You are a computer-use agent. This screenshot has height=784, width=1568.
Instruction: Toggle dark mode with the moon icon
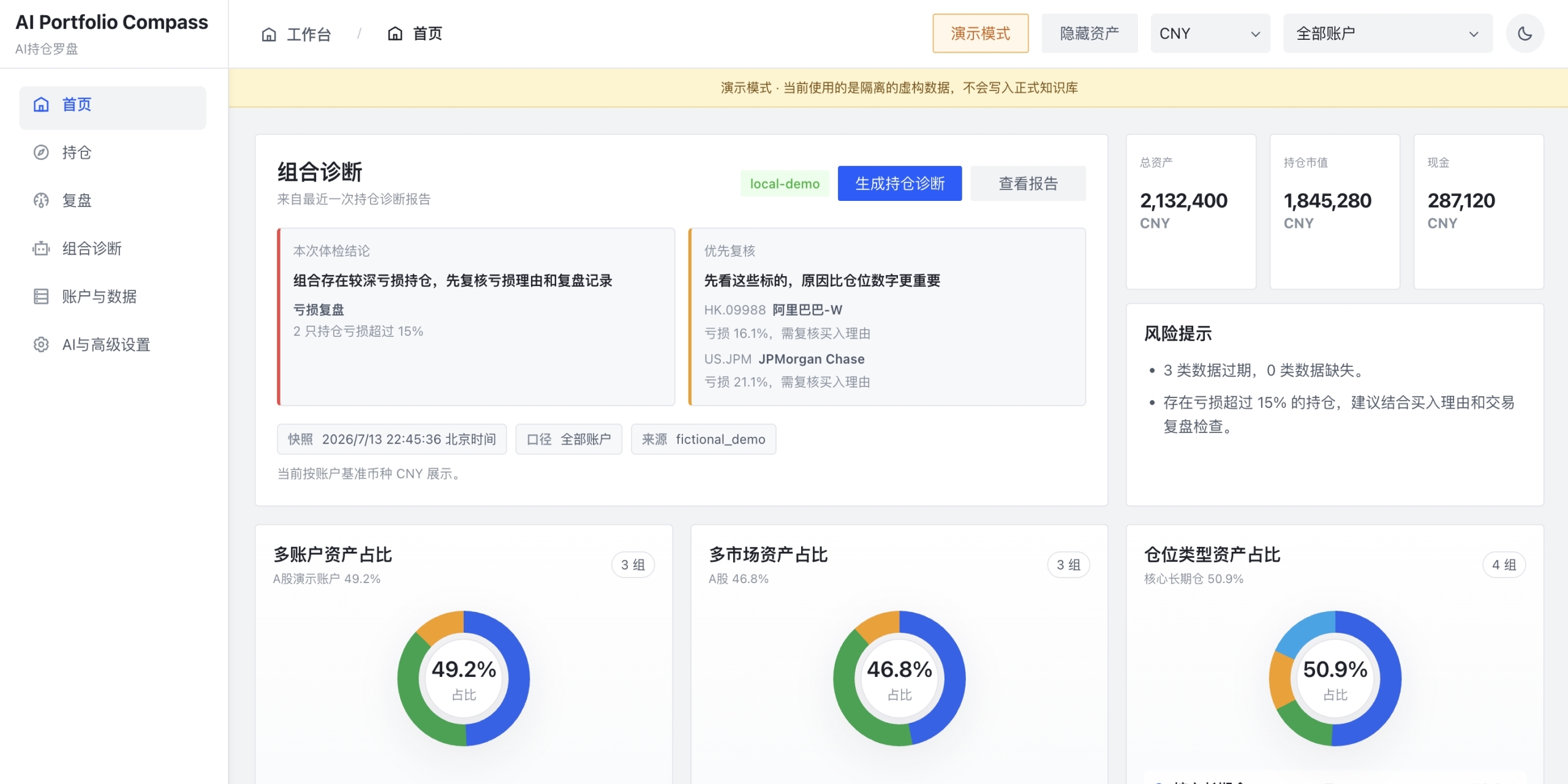click(x=1525, y=33)
